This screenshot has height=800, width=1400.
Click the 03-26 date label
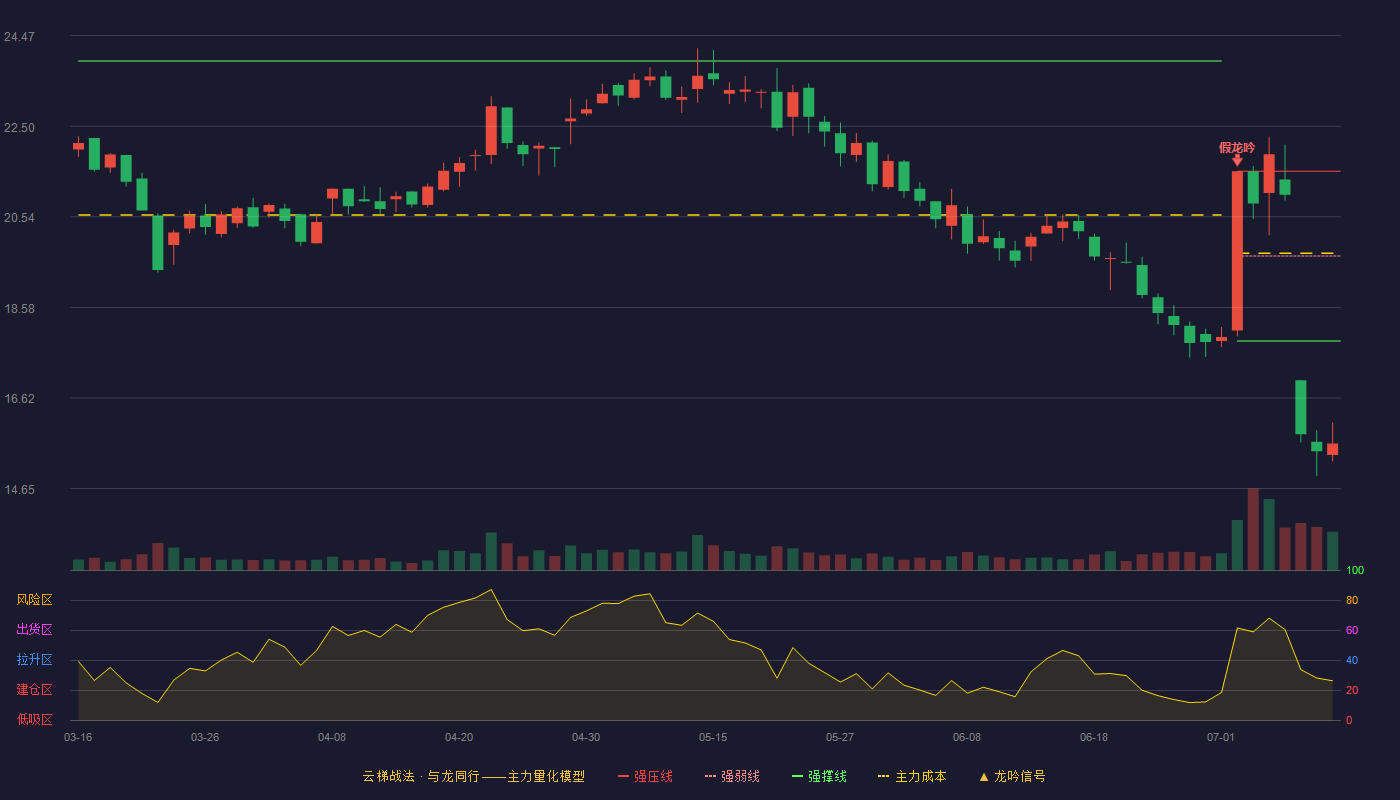(205, 737)
